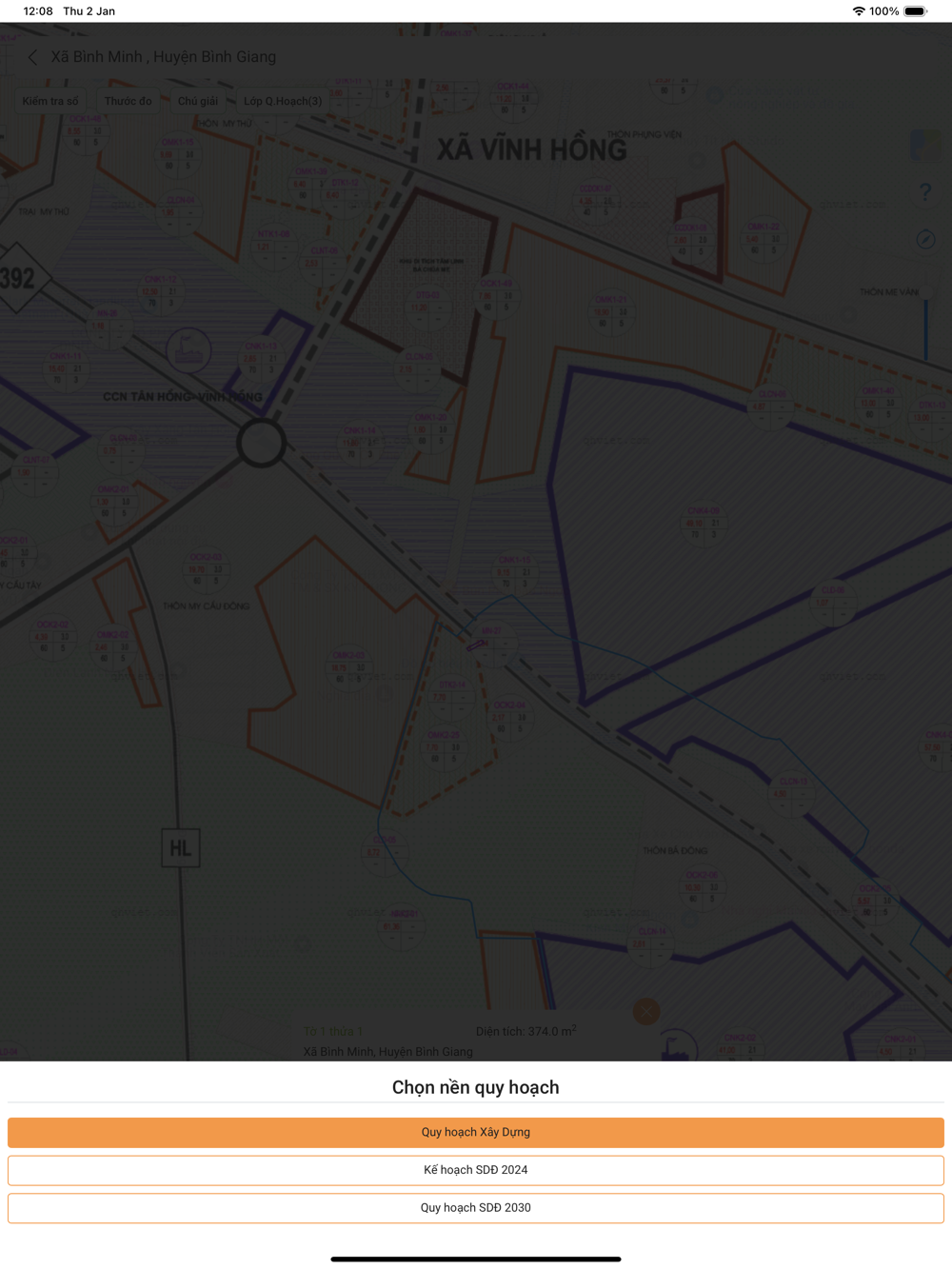Tap the question mark help icon

click(925, 192)
